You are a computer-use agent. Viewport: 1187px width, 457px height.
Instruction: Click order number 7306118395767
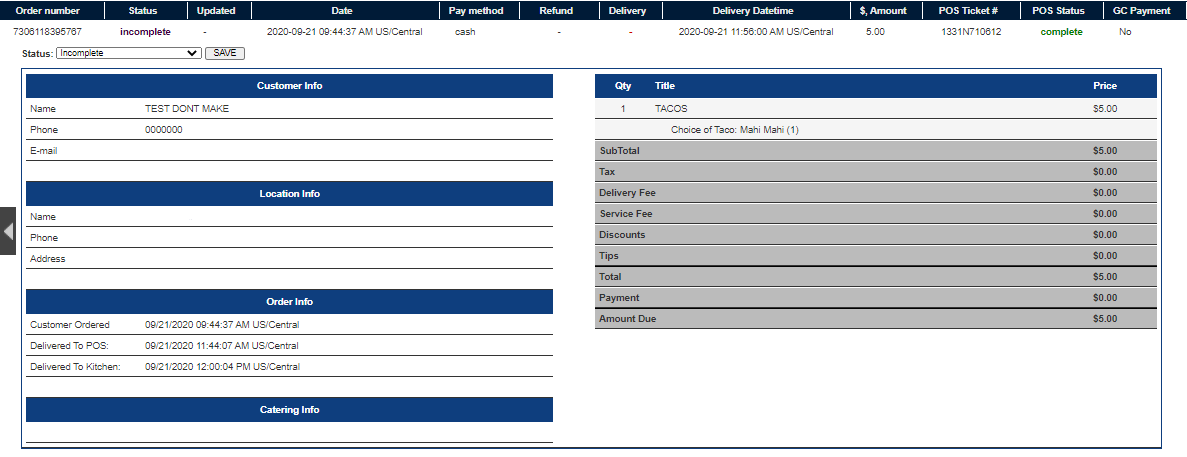[x=47, y=32]
